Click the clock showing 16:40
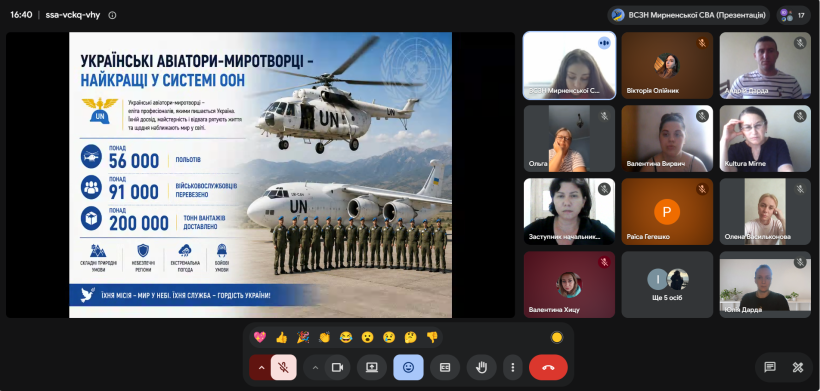820x391 pixels. [x=21, y=15]
